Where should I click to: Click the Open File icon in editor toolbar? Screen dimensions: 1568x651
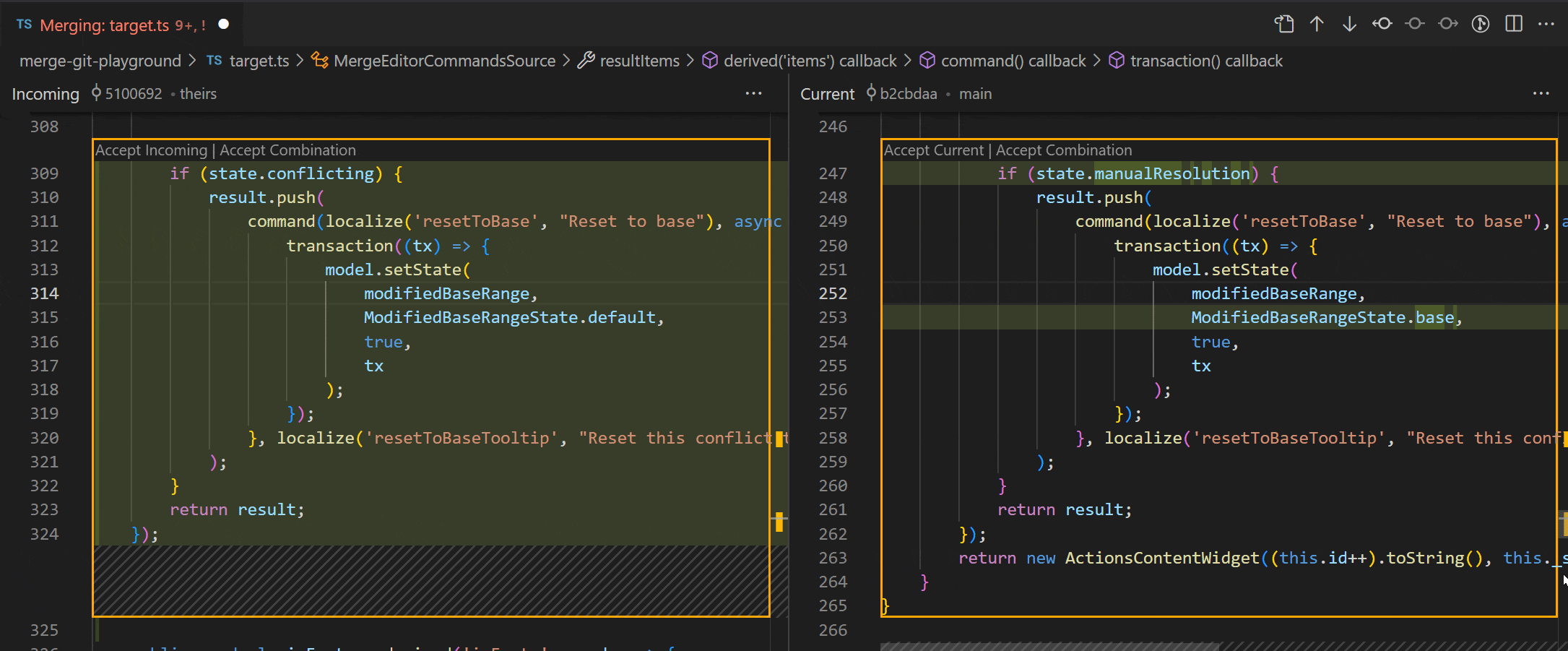1283,24
